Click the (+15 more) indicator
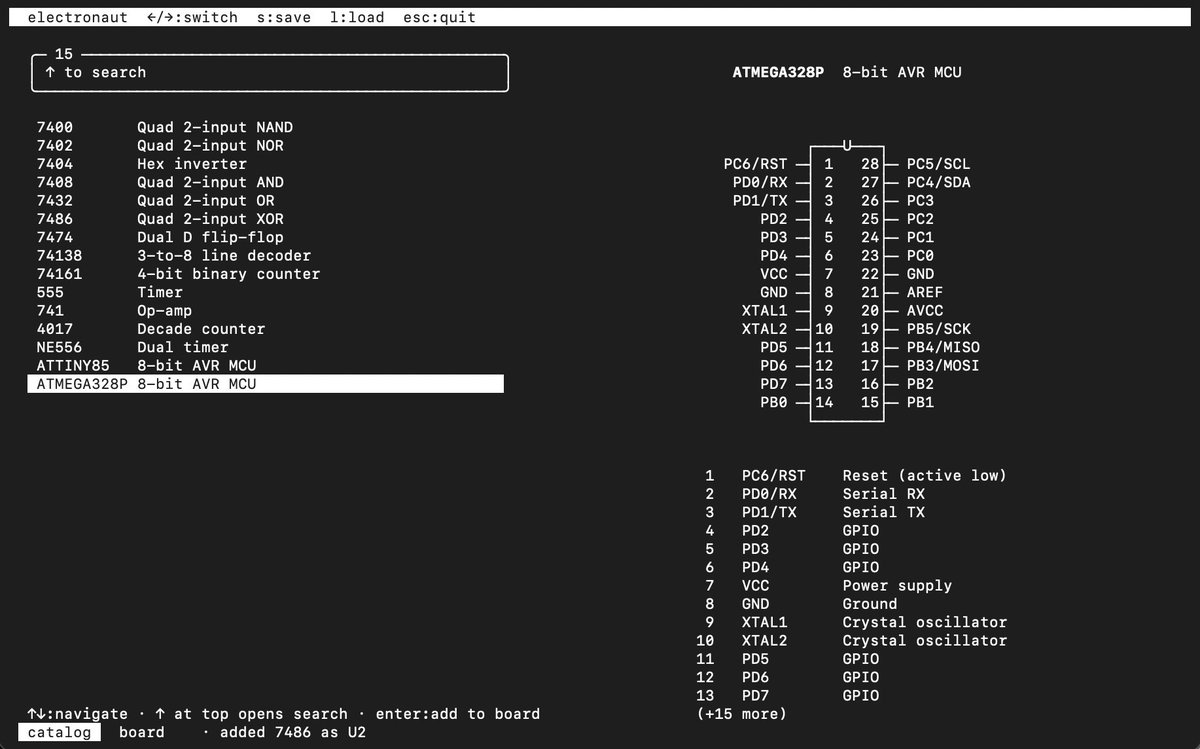This screenshot has height=749, width=1200. 741,714
